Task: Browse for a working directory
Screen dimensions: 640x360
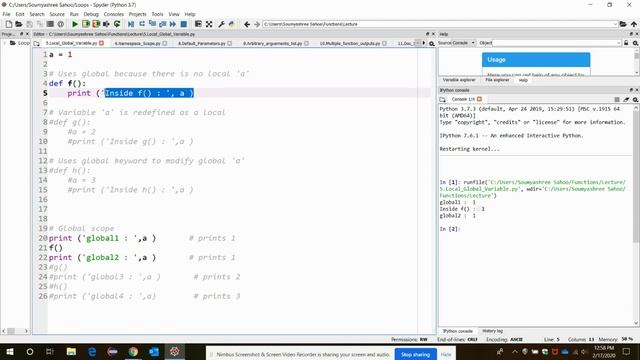Action: (623, 24)
